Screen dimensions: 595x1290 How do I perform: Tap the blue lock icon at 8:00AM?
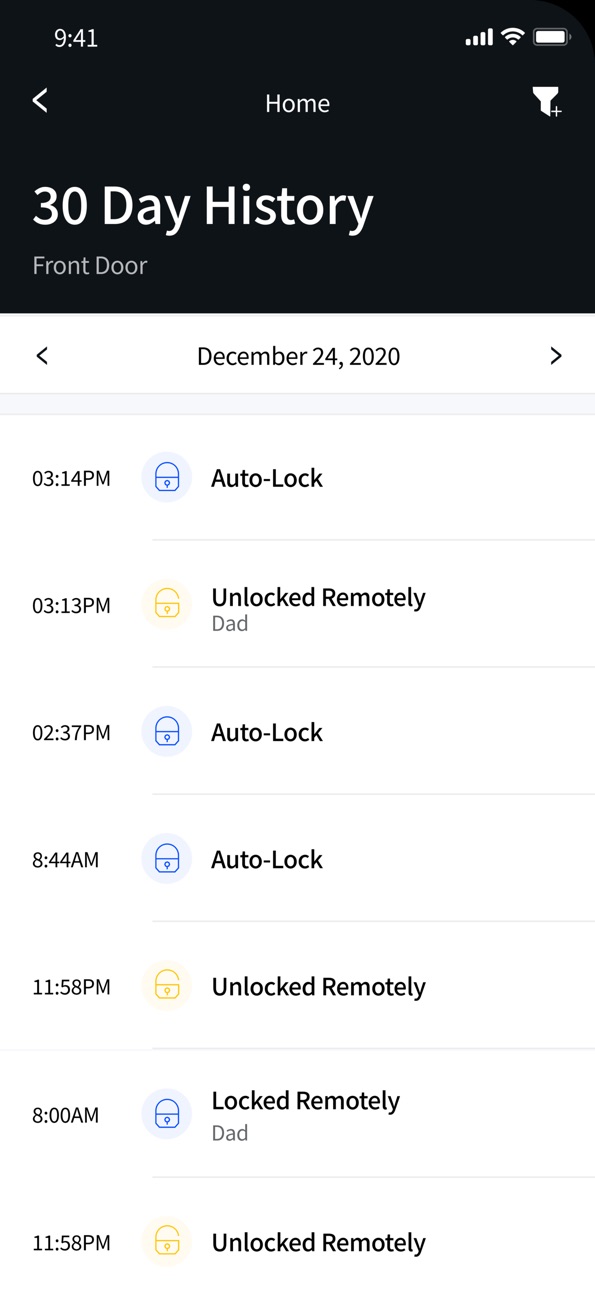pyautogui.click(x=167, y=1114)
